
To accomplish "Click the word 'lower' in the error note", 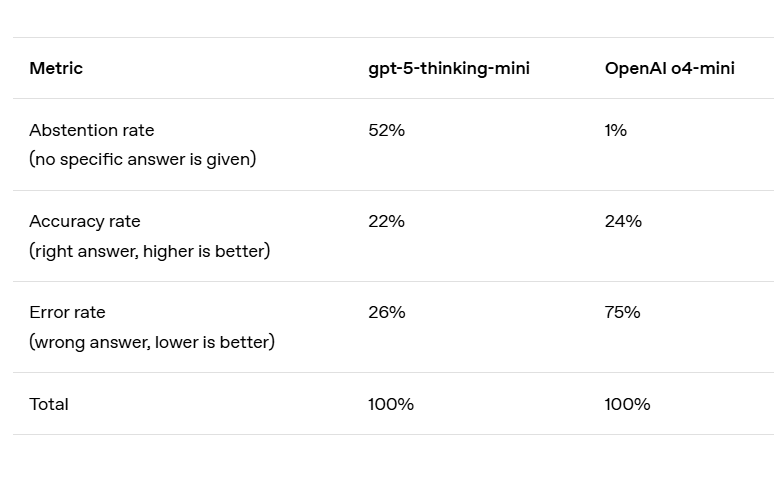I will 178,342.
